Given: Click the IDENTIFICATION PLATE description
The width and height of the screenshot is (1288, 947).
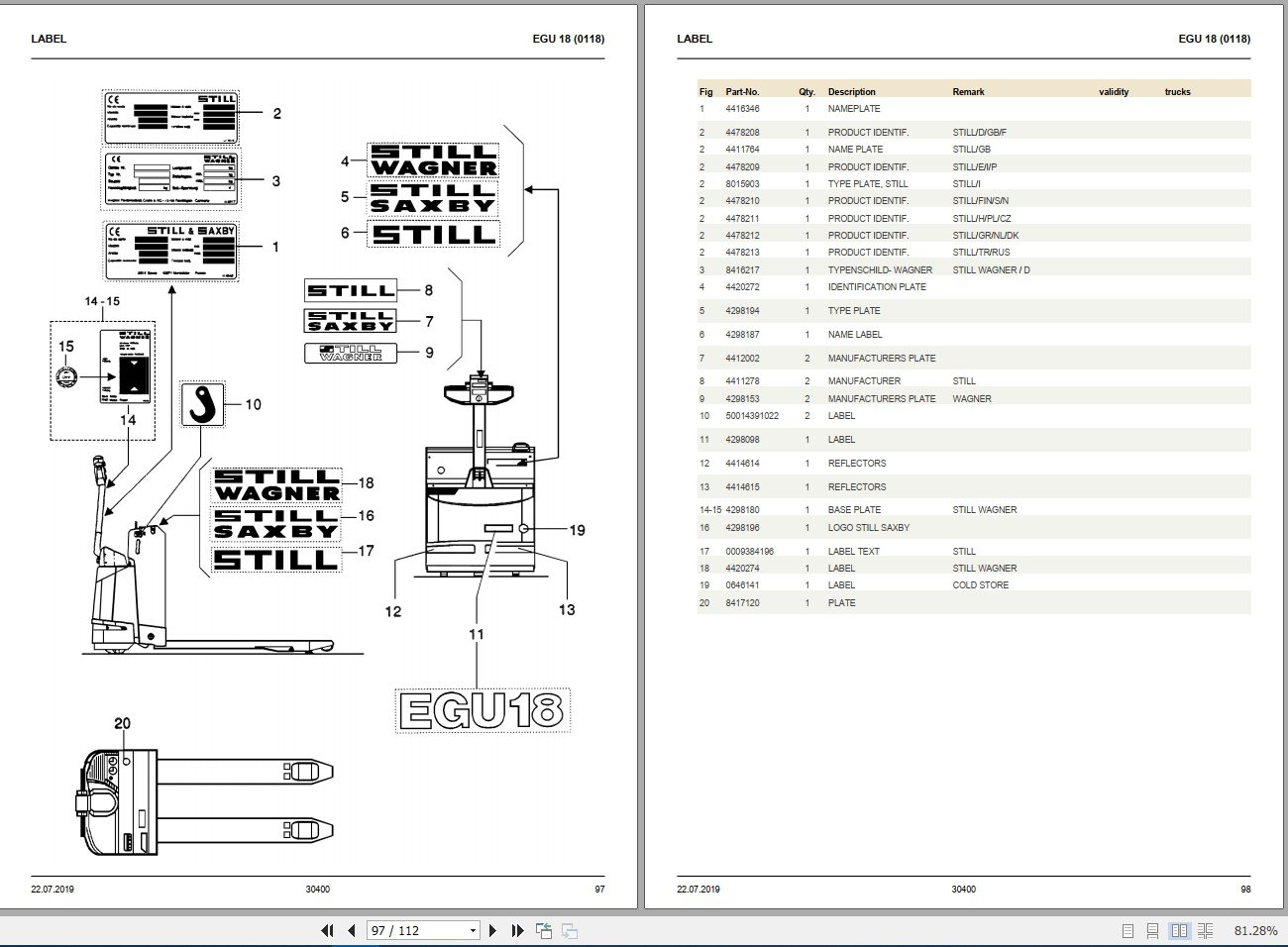Looking at the screenshot, I should point(877,287).
